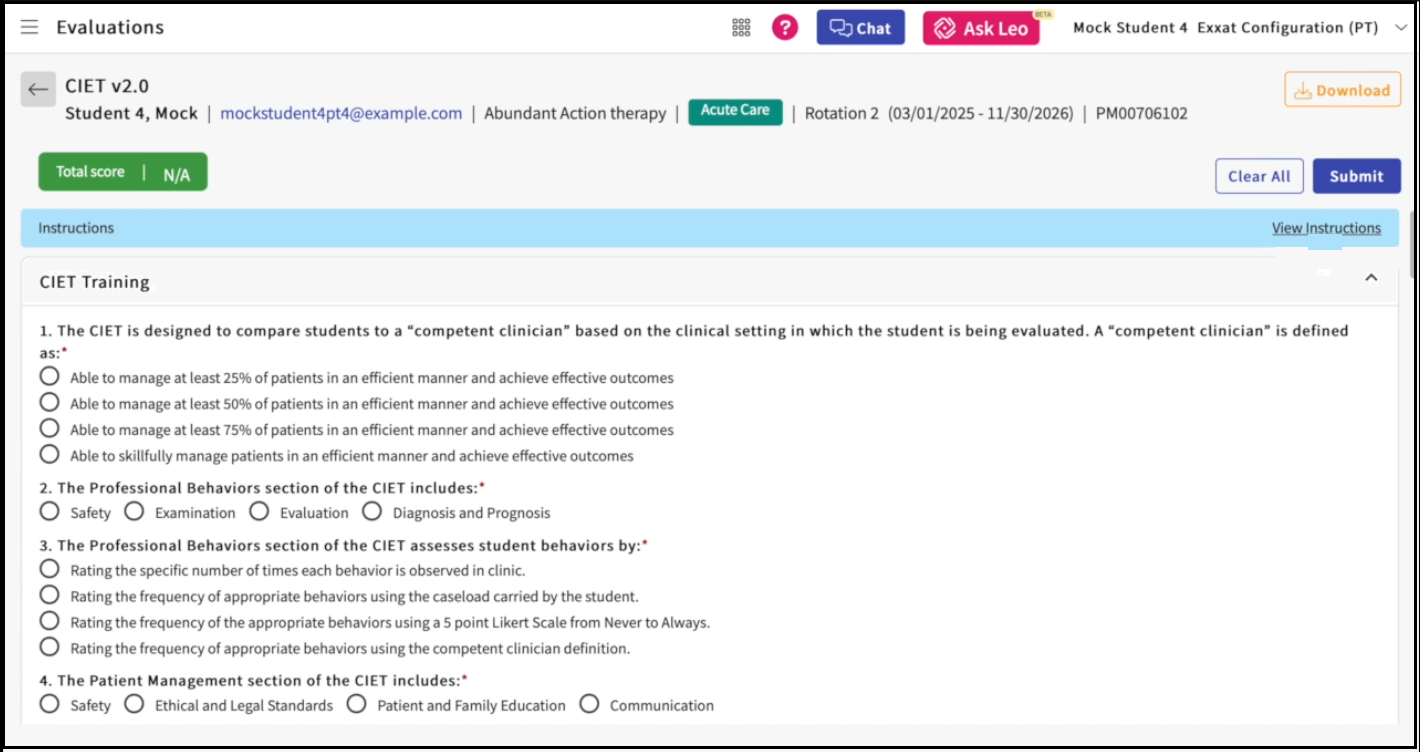1420x752 pixels.
Task: Open Chat from the top bar
Action: pos(860,28)
